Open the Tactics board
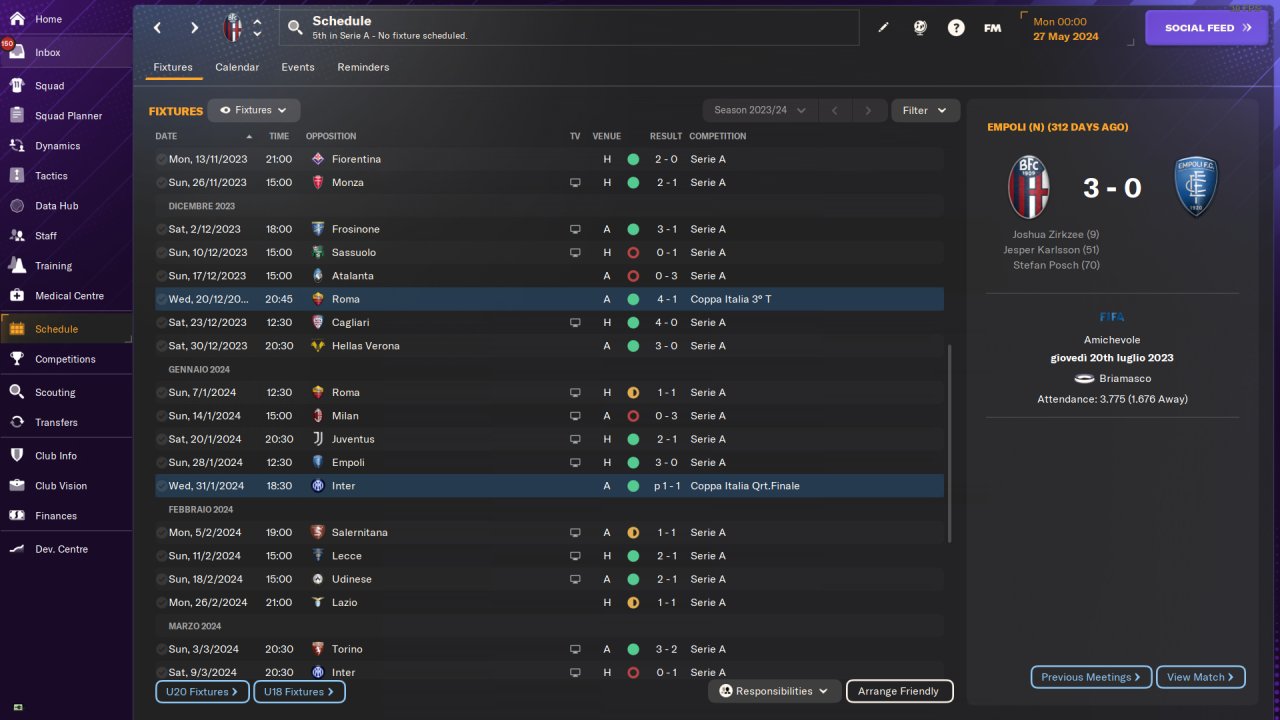 point(66,176)
